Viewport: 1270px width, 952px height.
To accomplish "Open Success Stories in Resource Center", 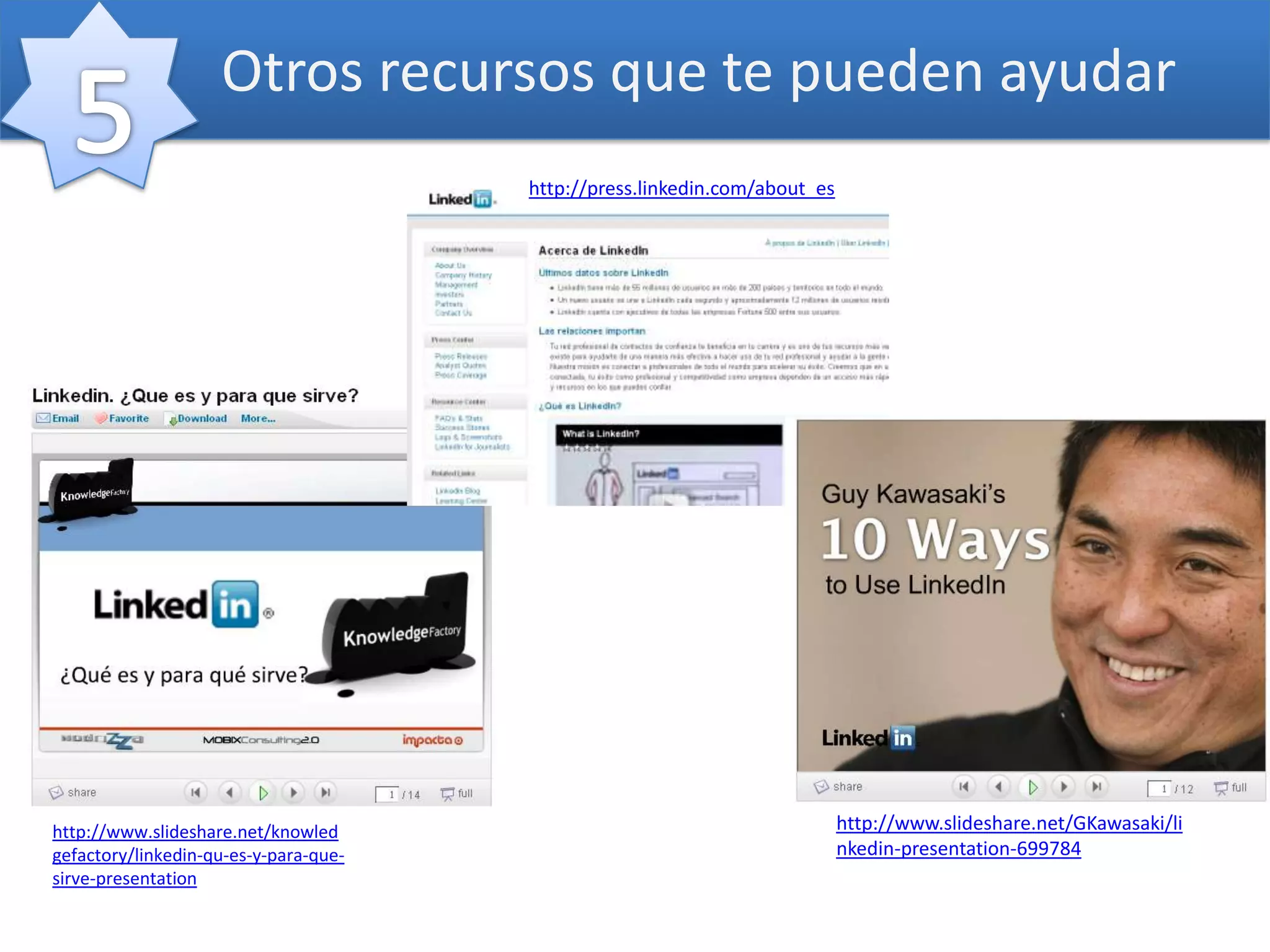I will 462,428.
